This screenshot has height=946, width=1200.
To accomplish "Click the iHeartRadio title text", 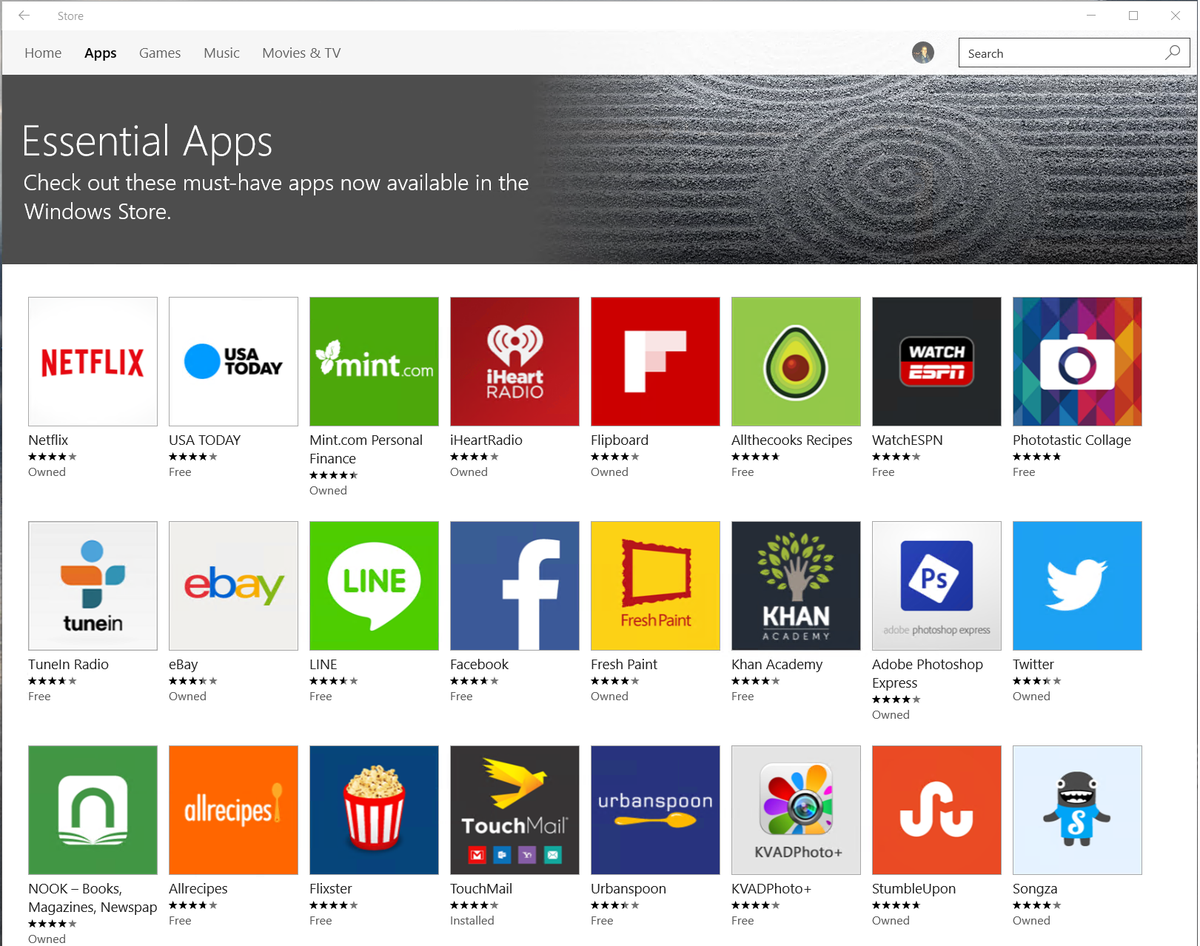I will (x=487, y=440).
